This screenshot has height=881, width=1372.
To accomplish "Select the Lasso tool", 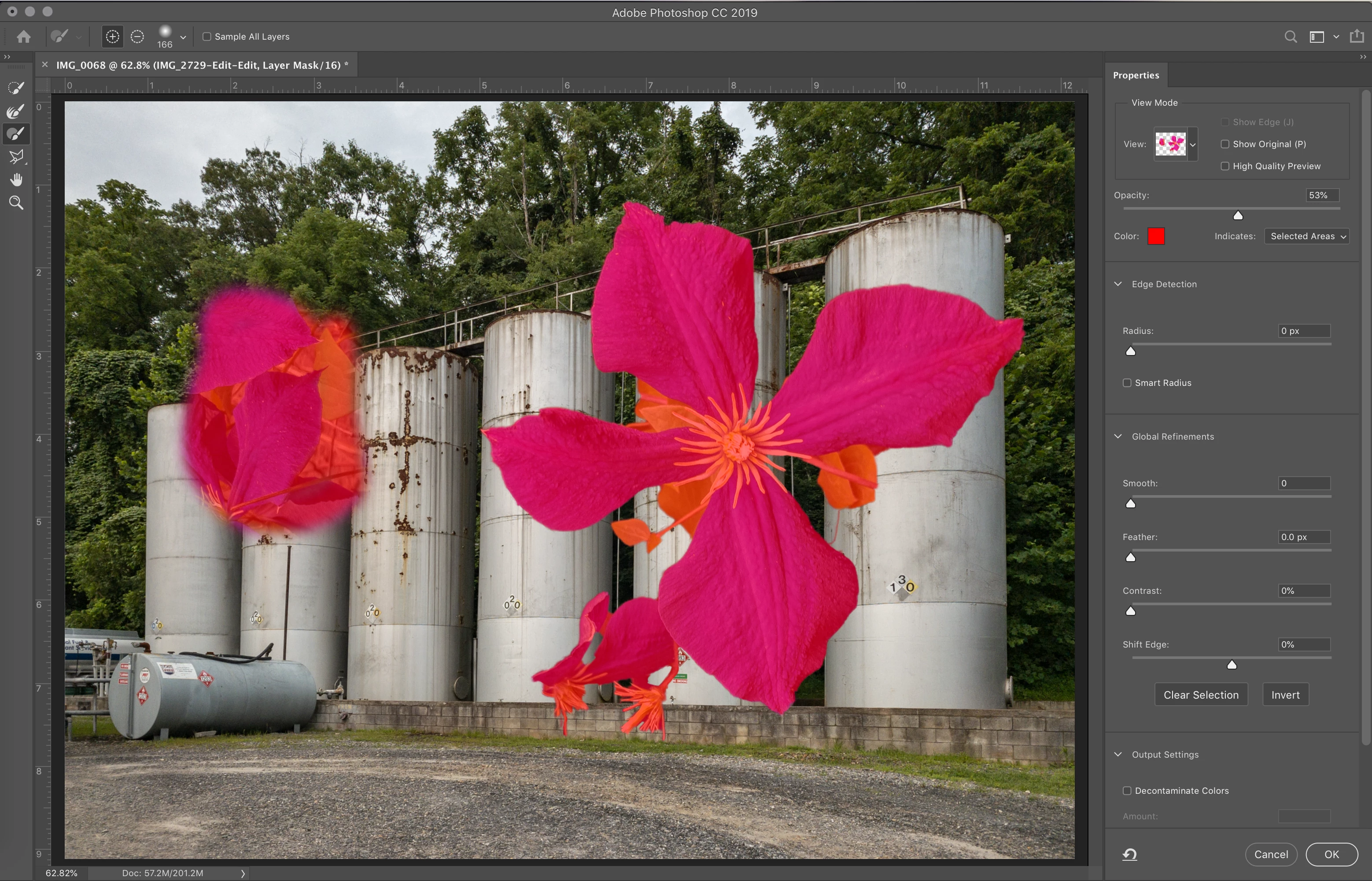I will click(16, 157).
